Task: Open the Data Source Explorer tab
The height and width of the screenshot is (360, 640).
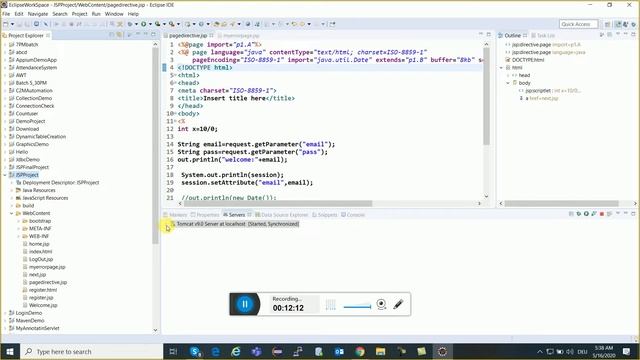Action: (281, 215)
